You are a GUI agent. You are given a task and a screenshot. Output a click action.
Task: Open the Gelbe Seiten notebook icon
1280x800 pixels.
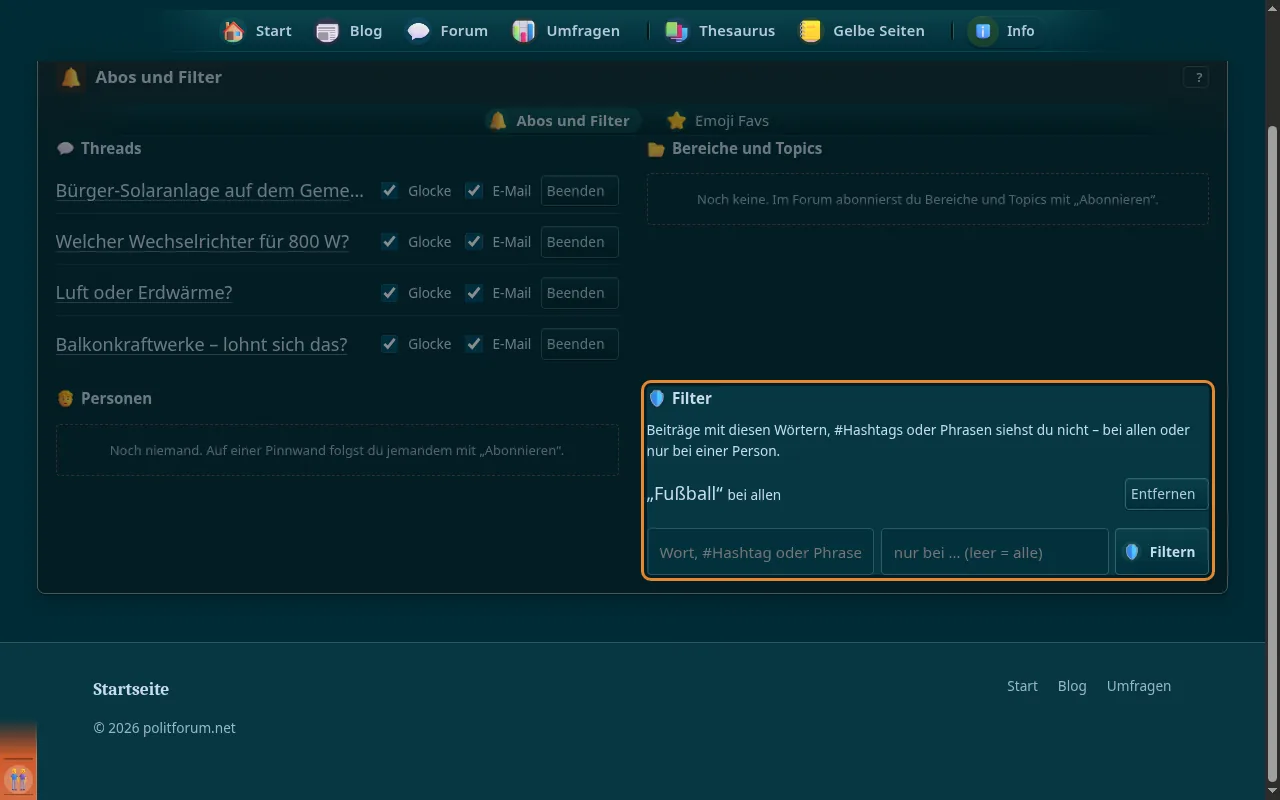pyautogui.click(x=811, y=31)
